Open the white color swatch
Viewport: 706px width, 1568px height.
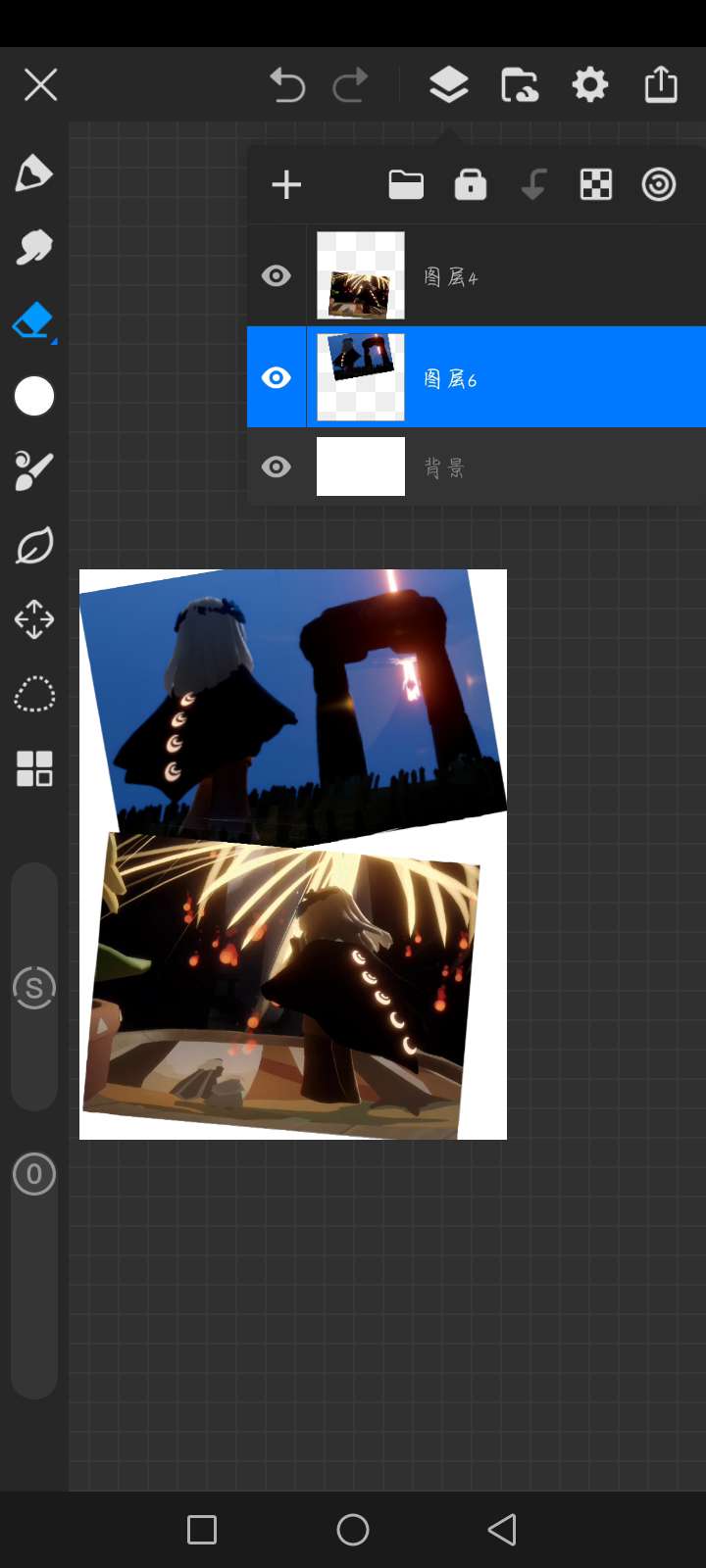[34, 396]
